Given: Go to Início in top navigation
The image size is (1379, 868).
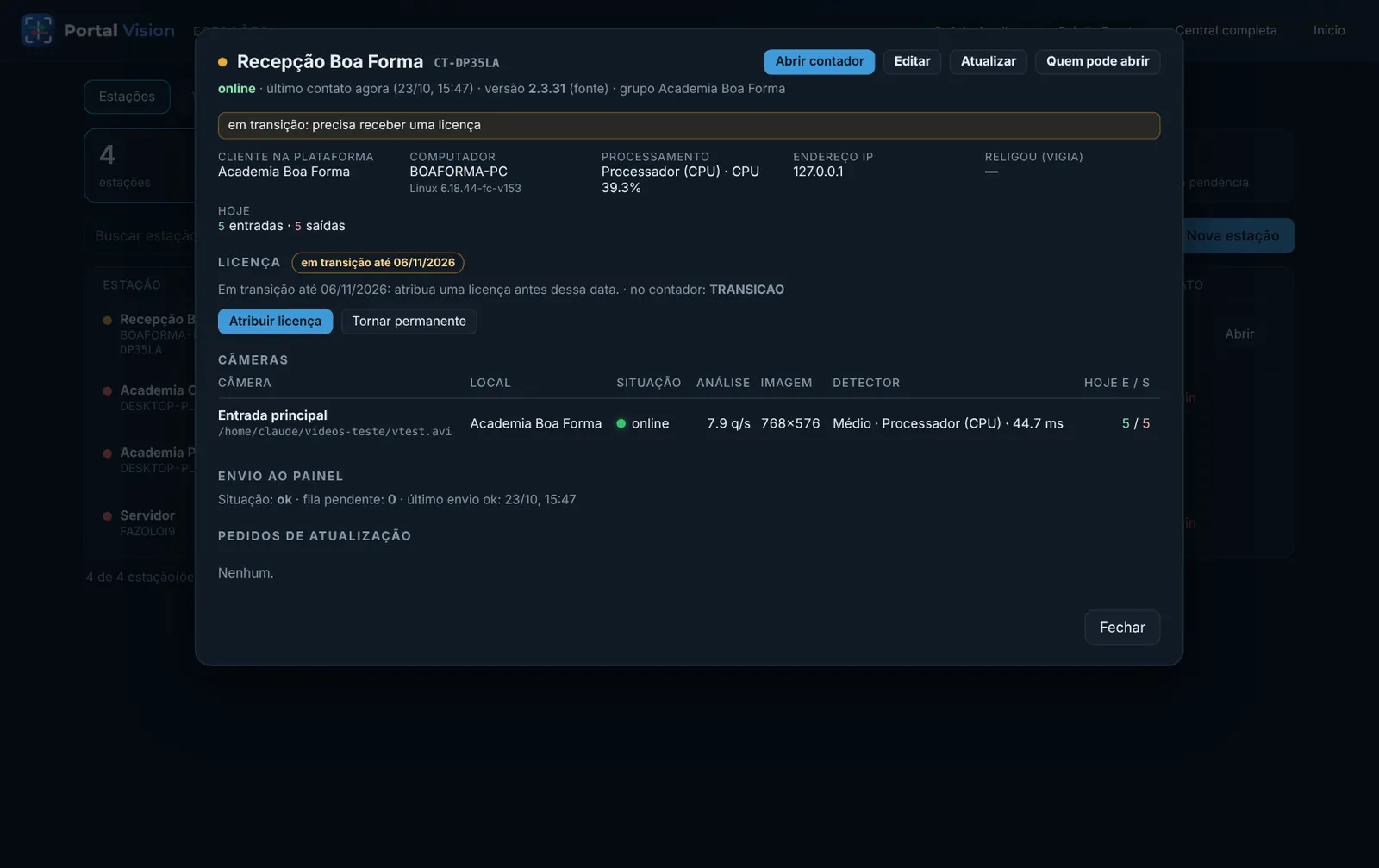Looking at the screenshot, I should 1328,30.
